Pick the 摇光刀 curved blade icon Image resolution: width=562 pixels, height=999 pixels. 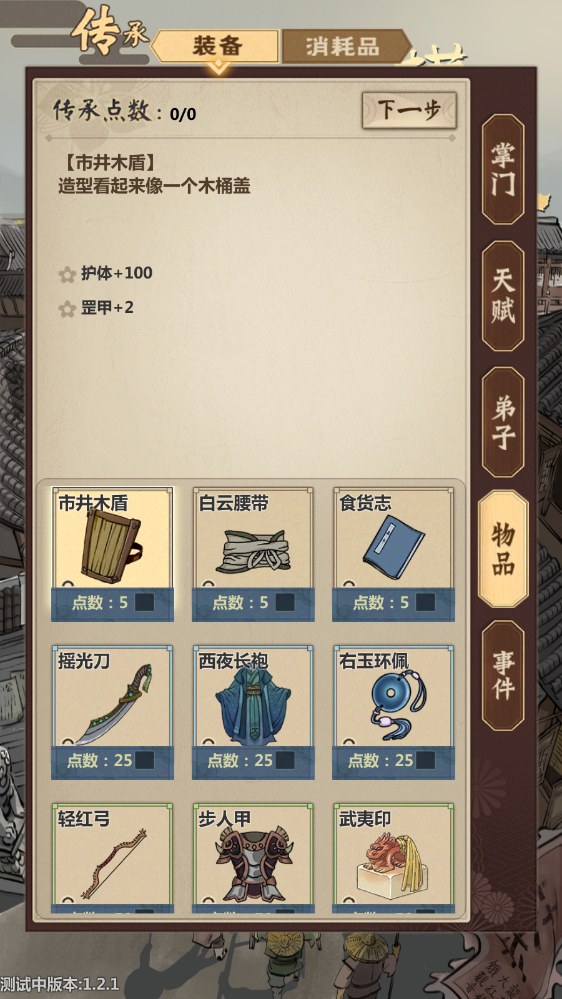(113, 703)
